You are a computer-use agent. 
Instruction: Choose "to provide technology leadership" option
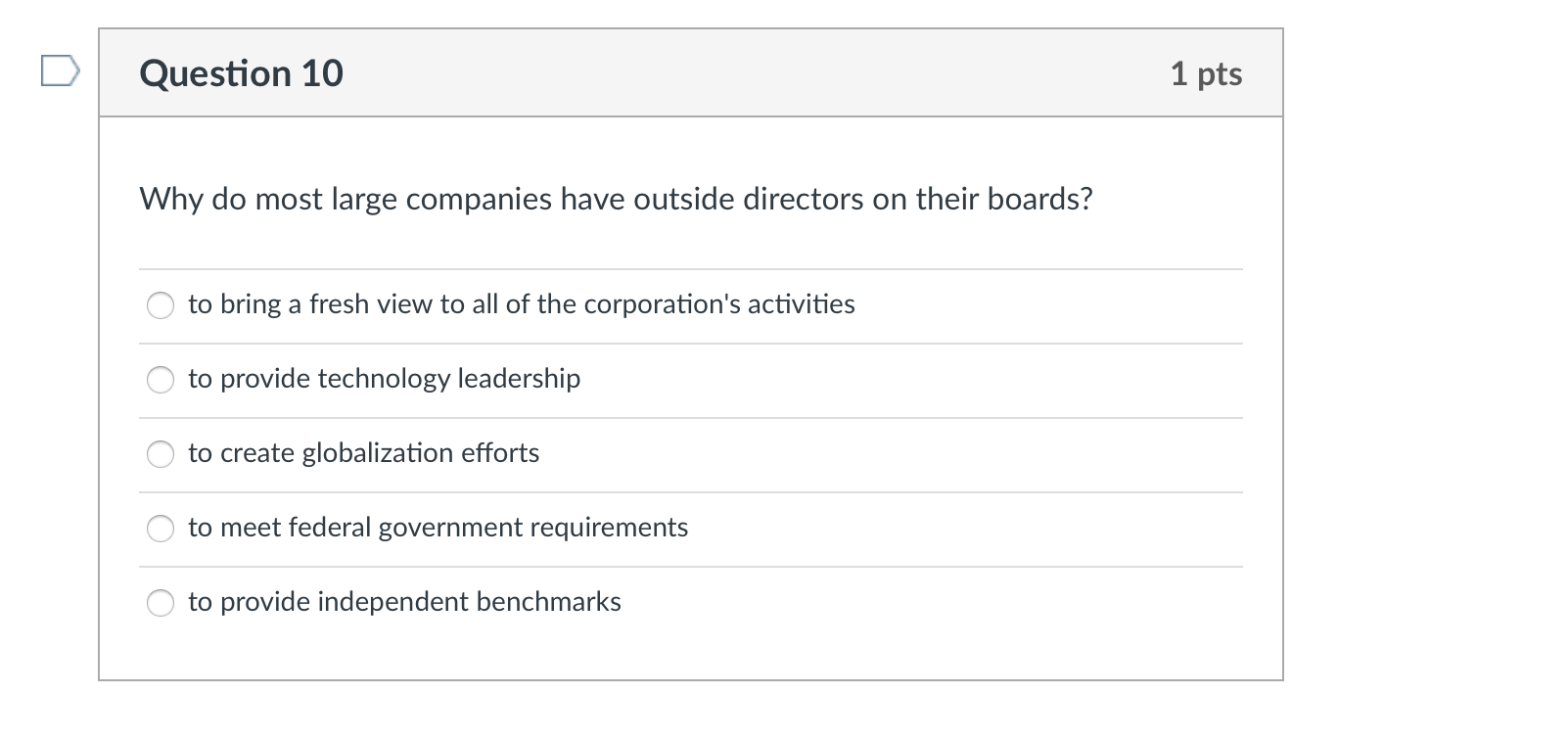pyautogui.click(x=161, y=380)
